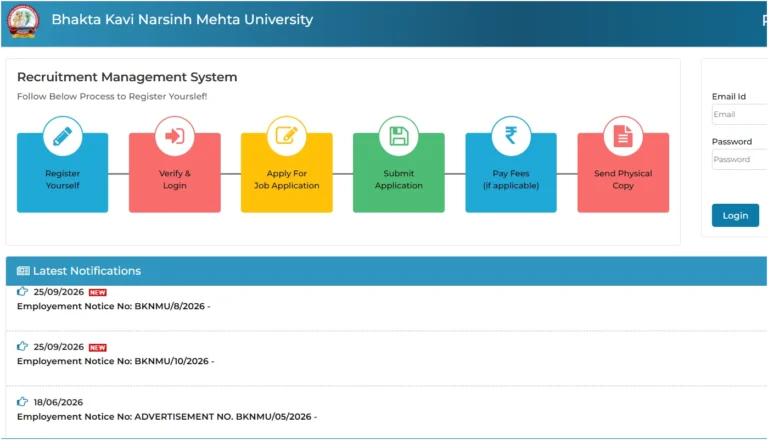This screenshot has height=440, width=768.
Task: Open notice ADVERTISEMENT NO. BKNMU/05/2026
Action: [167, 416]
